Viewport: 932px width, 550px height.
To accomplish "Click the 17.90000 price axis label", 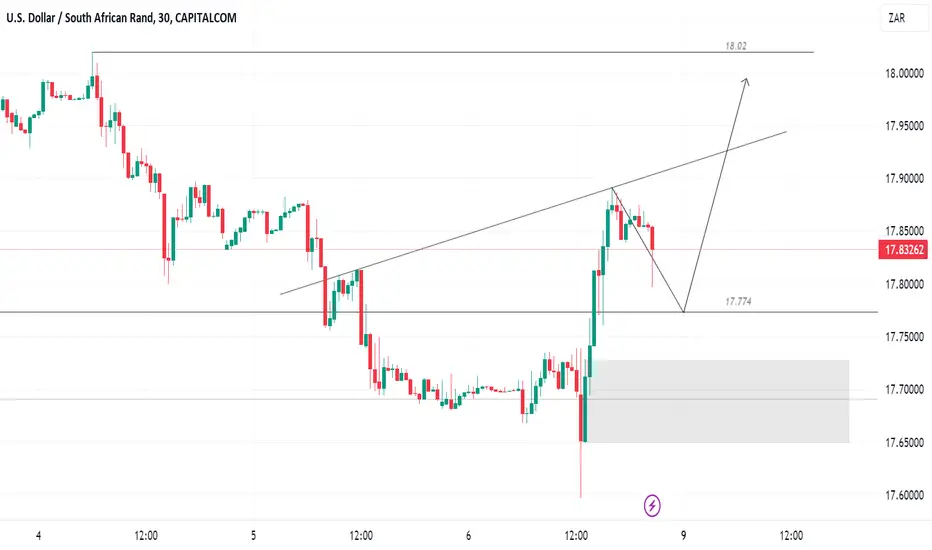I will coord(904,178).
